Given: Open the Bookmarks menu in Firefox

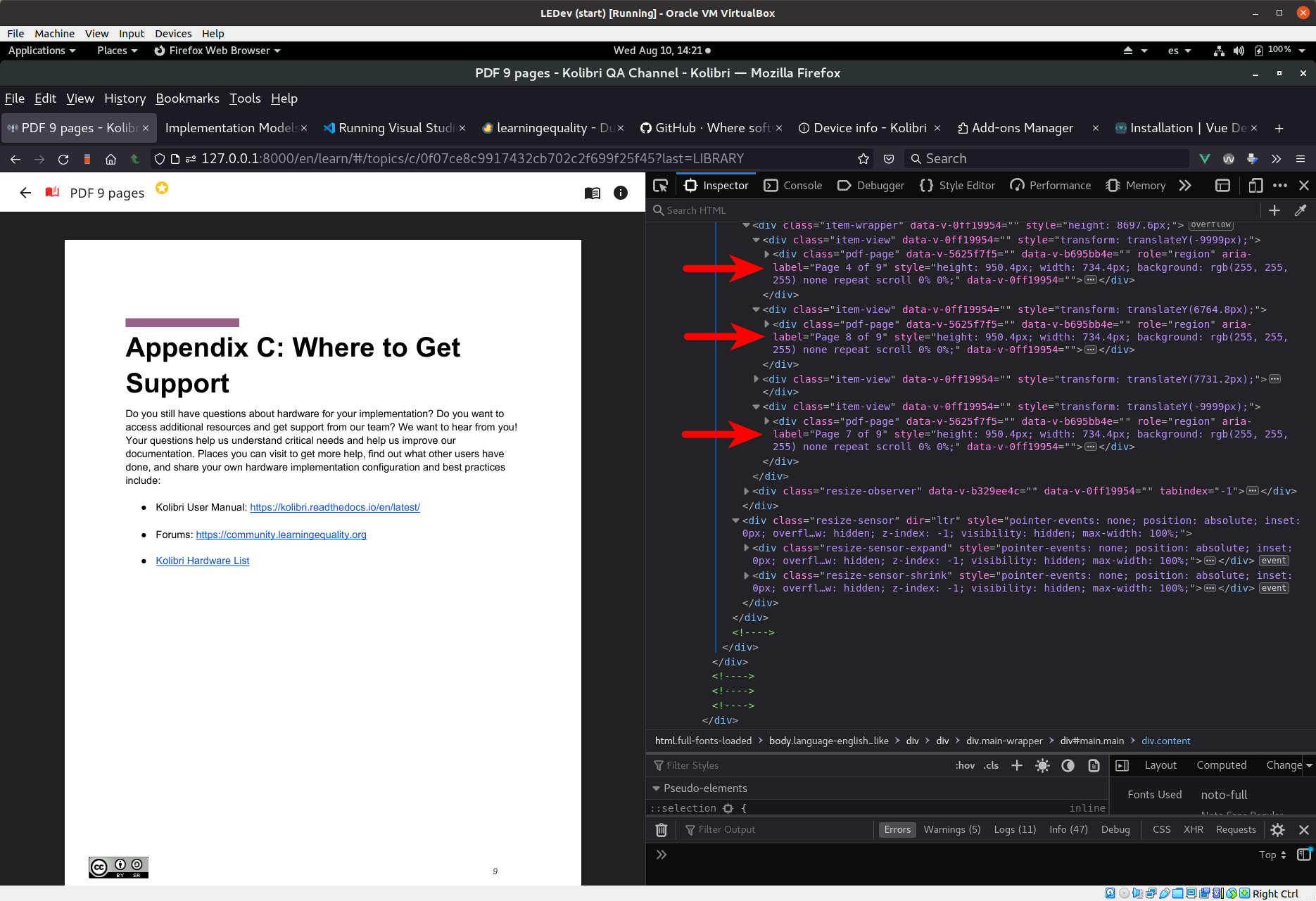Looking at the screenshot, I should (x=187, y=98).
